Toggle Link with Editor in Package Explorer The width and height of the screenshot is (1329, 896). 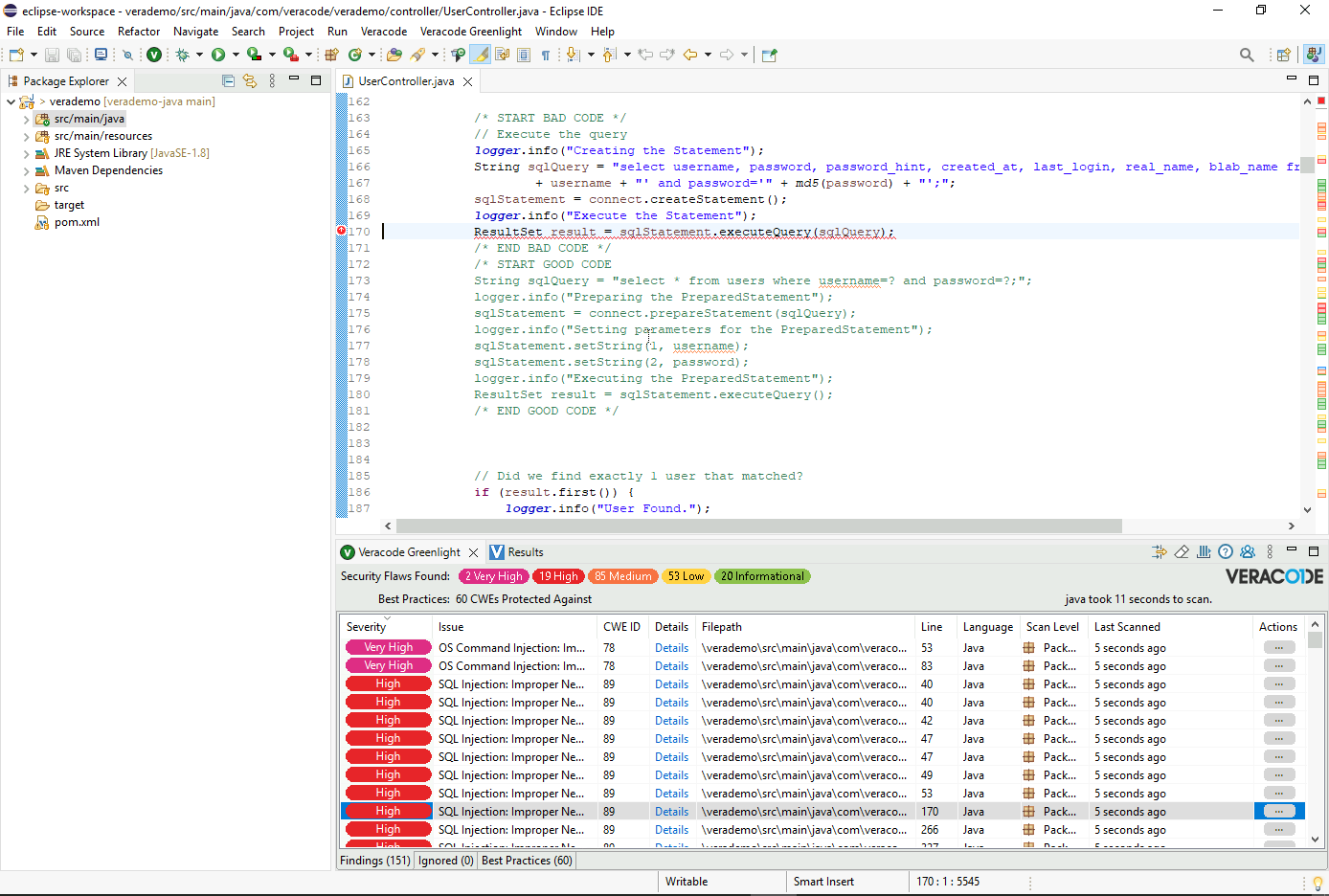coord(250,81)
